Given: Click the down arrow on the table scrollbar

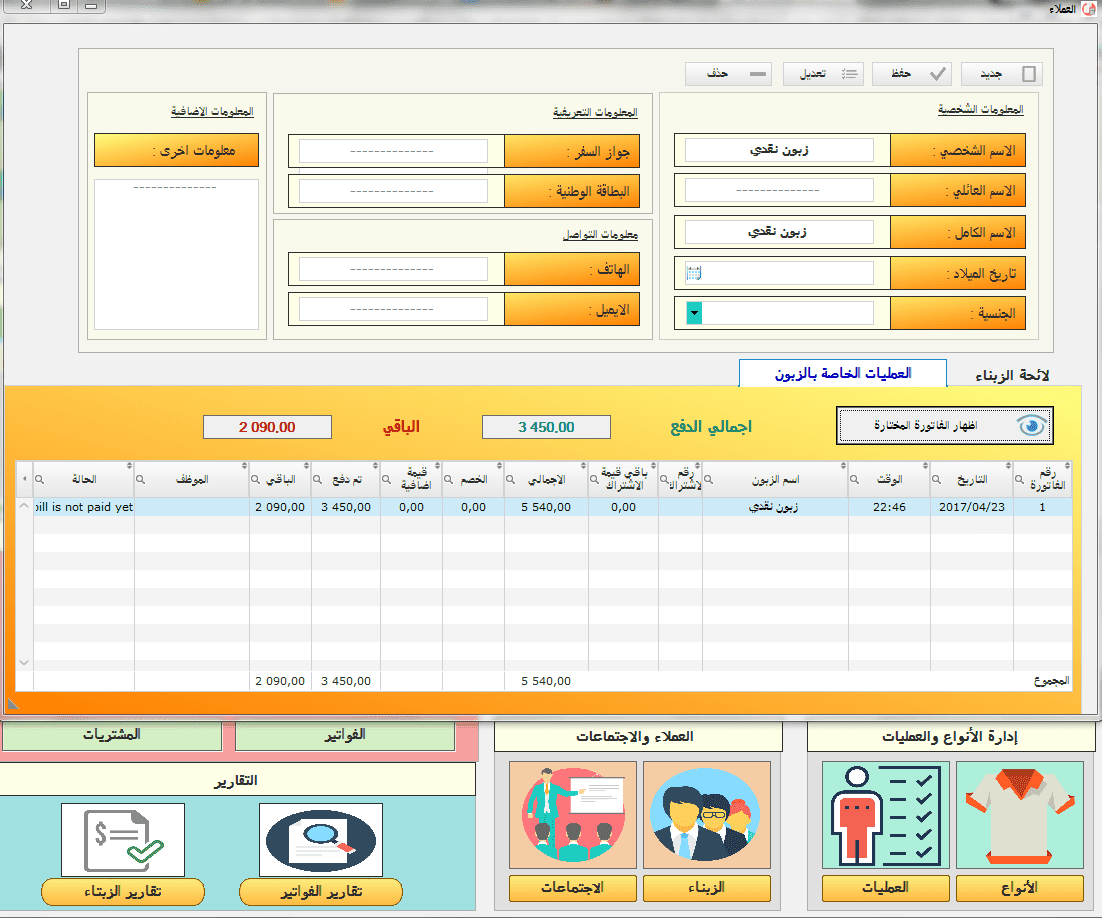Looking at the screenshot, I should pos(22,661).
